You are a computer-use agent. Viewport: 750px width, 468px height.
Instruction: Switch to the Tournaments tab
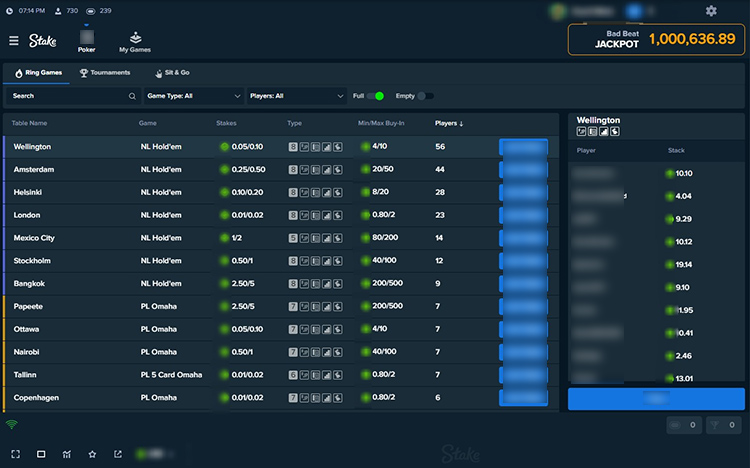[105, 73]
